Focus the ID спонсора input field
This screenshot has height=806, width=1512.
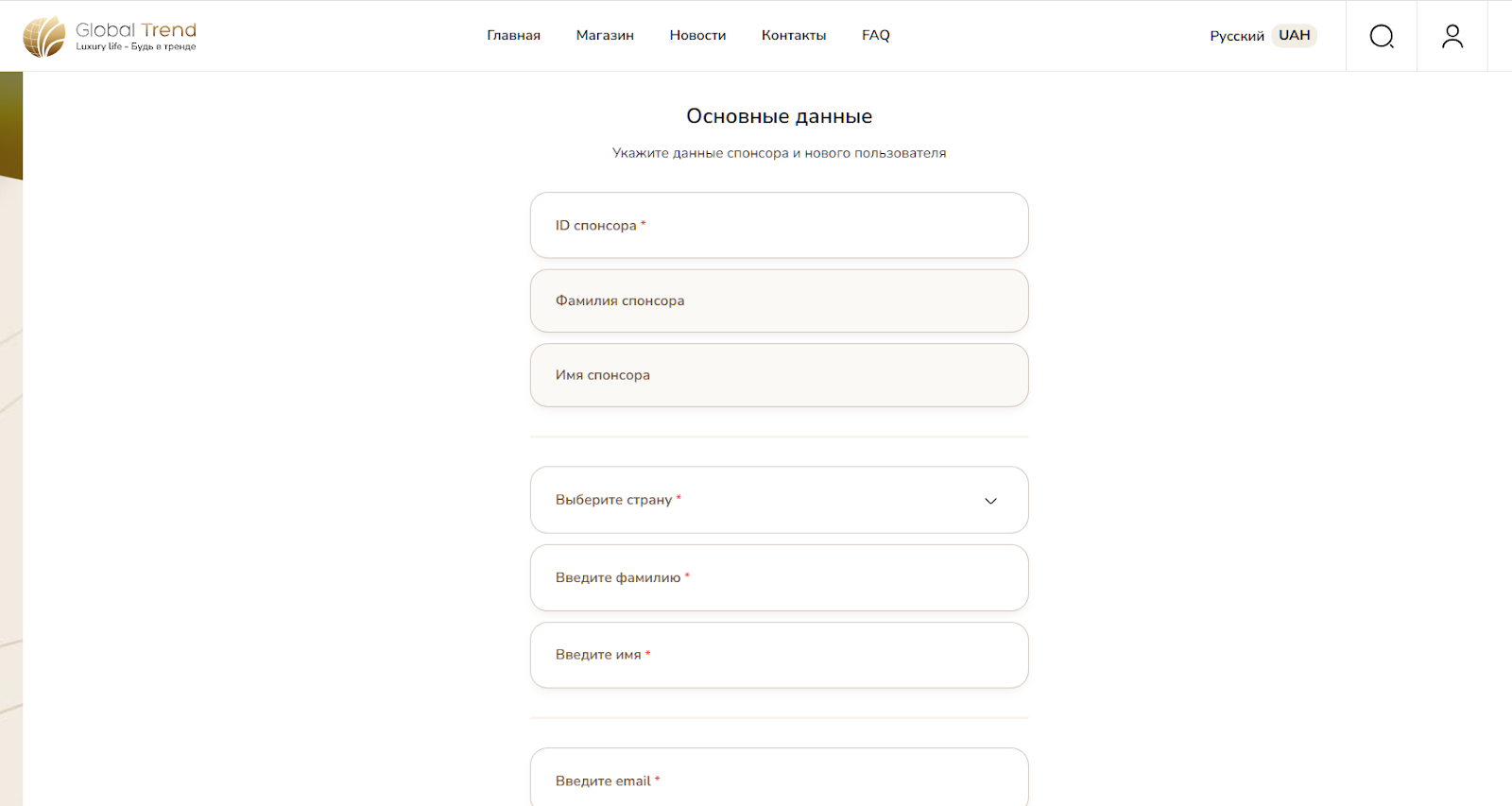click(779, 225)
